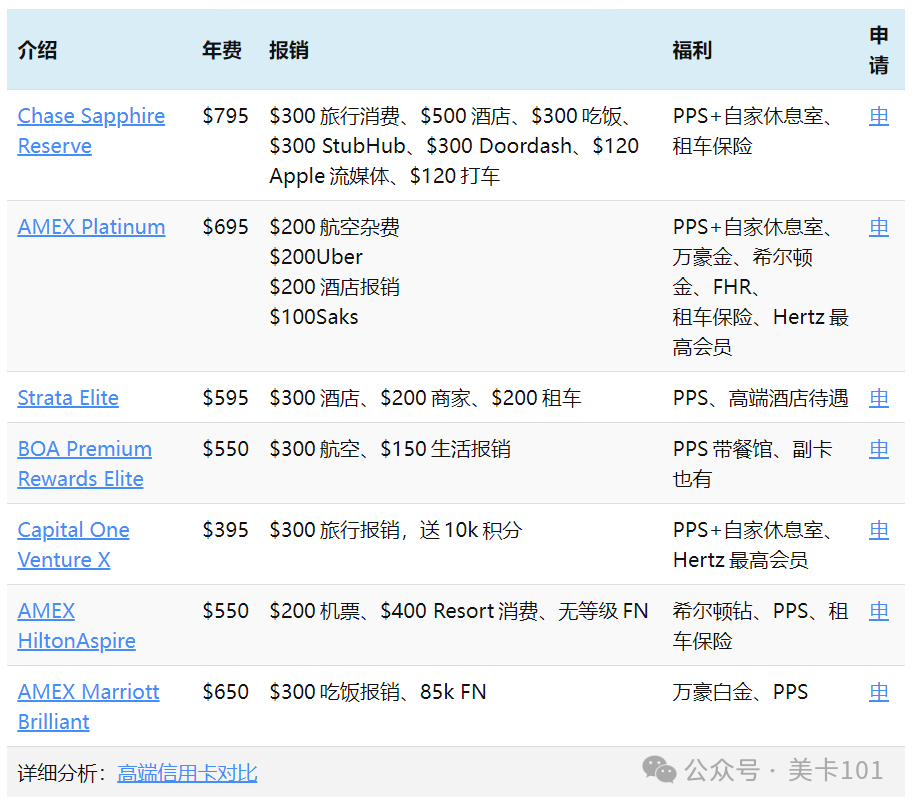
Task: Select the $595 annual fee cell
Action: (x=225, y=398)
